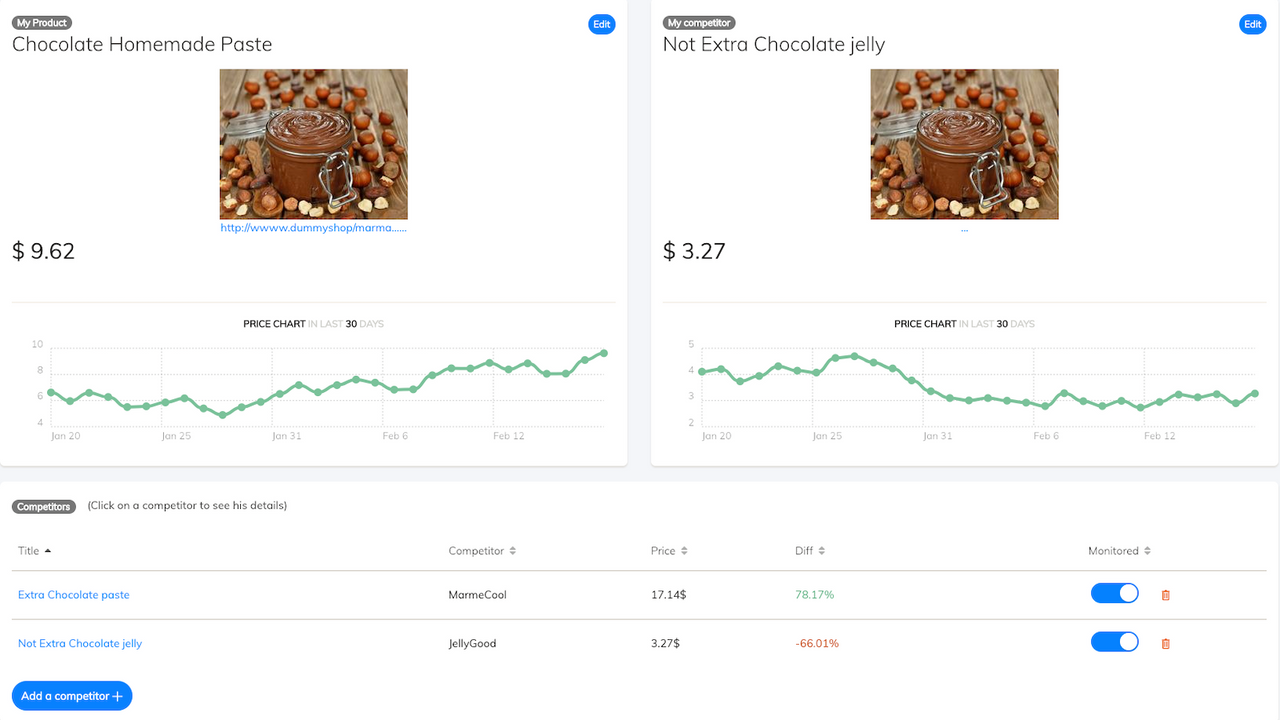Screen dimensions: 1280x720
Task: Open the Extra Chocolate paste link
Action: [73, 594]
